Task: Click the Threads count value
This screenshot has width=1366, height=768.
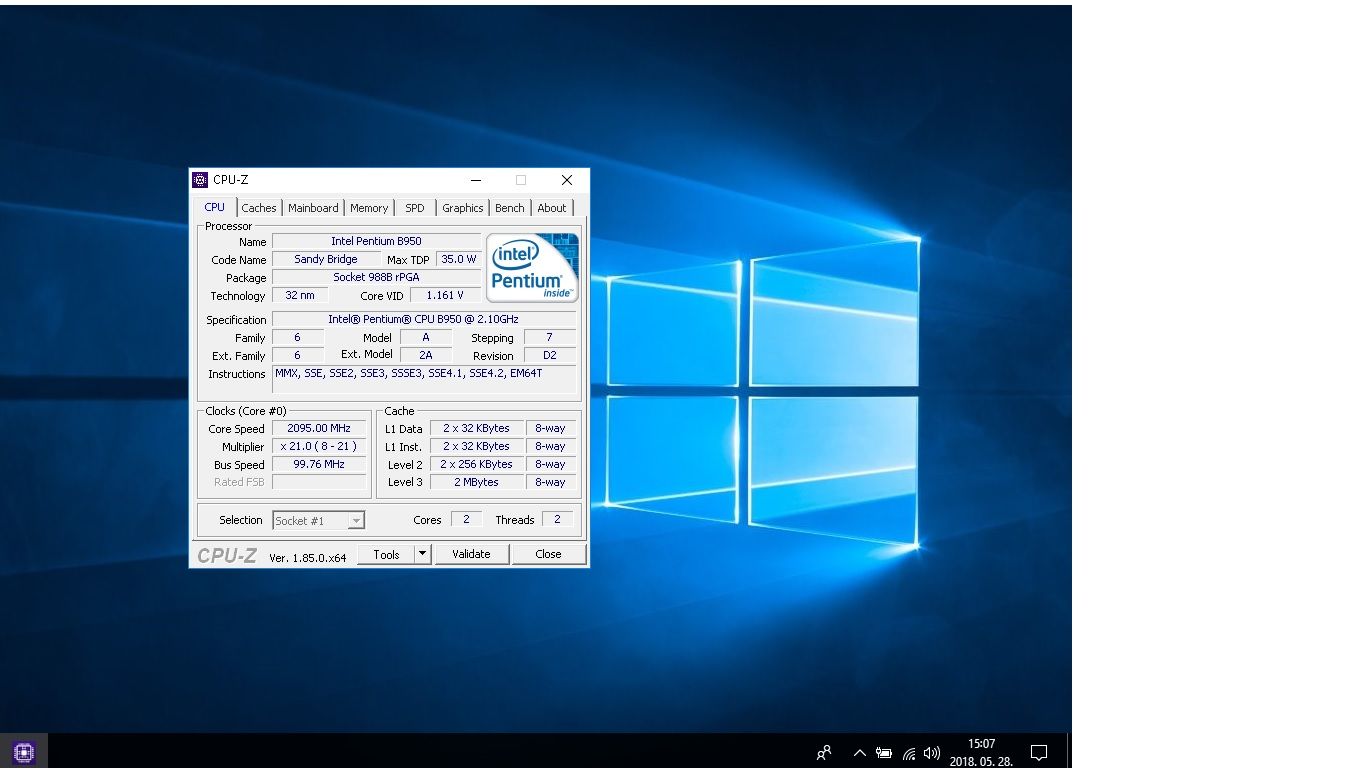Action: [557, 519]
